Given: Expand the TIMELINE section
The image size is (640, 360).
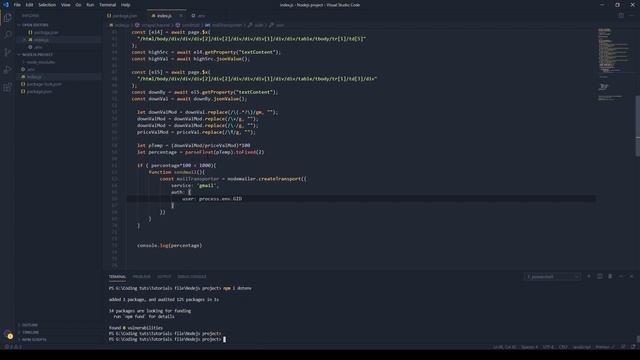Looking at the screenshot, I should 58,332.
